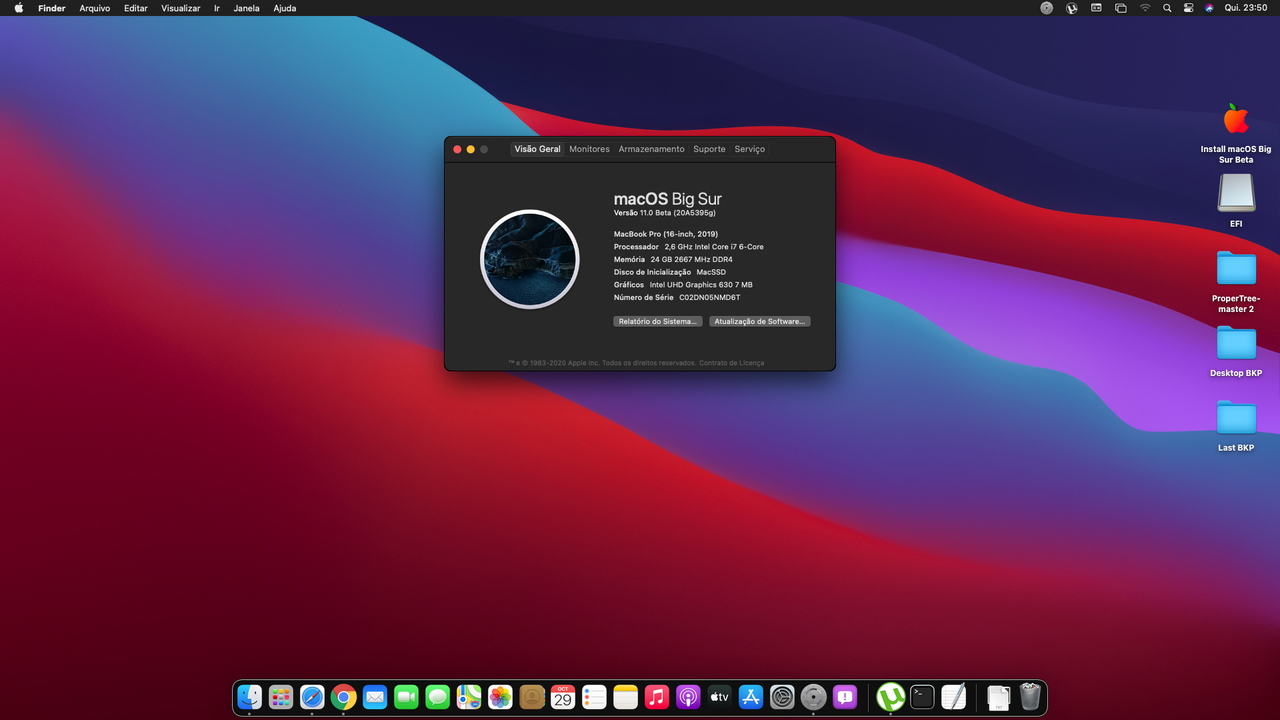Image resolution: width=1280 pixels, height=720 pixels.
Task: Minimize the About This Mac window
Action: tap(471, 149)
